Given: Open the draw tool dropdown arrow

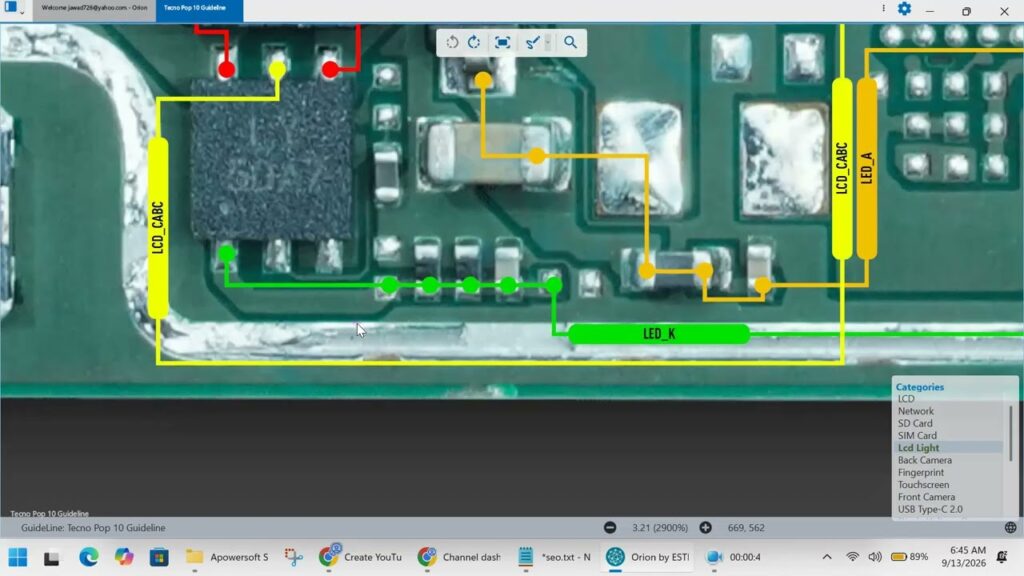Looking at the screenshot, I should pos(548,42).
